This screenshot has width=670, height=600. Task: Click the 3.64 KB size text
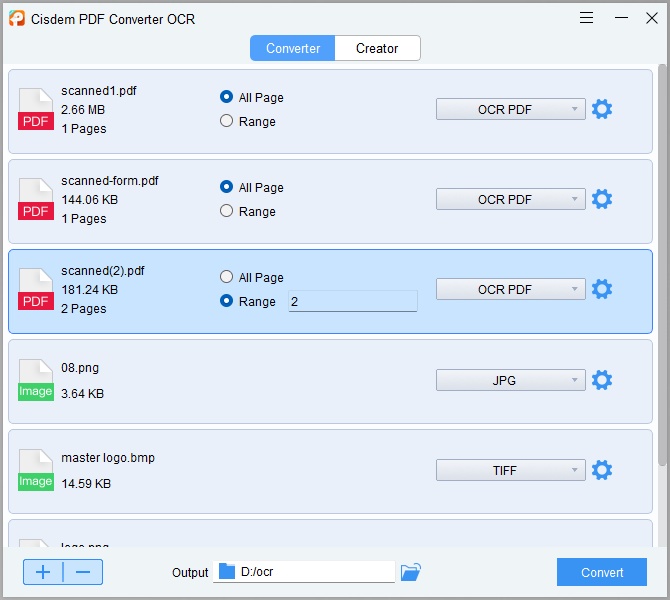pos(82,394)
